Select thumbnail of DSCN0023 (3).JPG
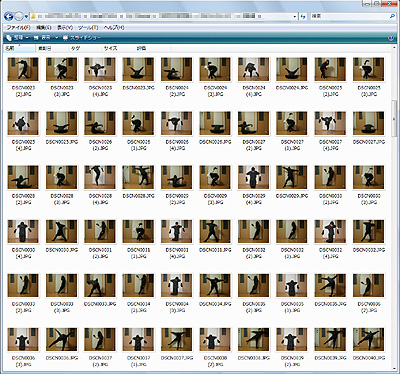Image resolution: width=400 pixels, height=374 pixels. 61,69
